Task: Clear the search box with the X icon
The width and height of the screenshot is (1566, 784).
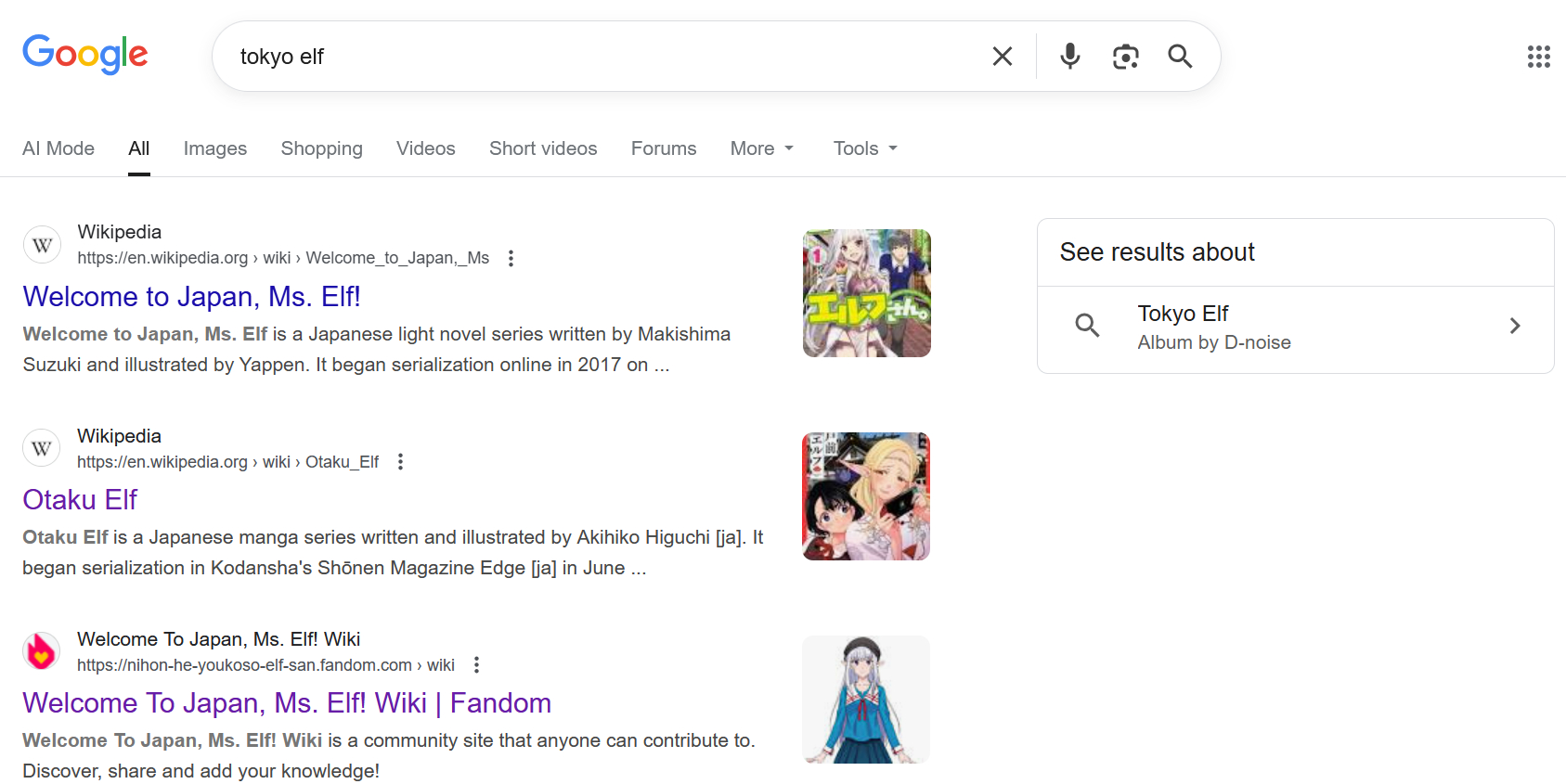Action: tap(1003, 57)
